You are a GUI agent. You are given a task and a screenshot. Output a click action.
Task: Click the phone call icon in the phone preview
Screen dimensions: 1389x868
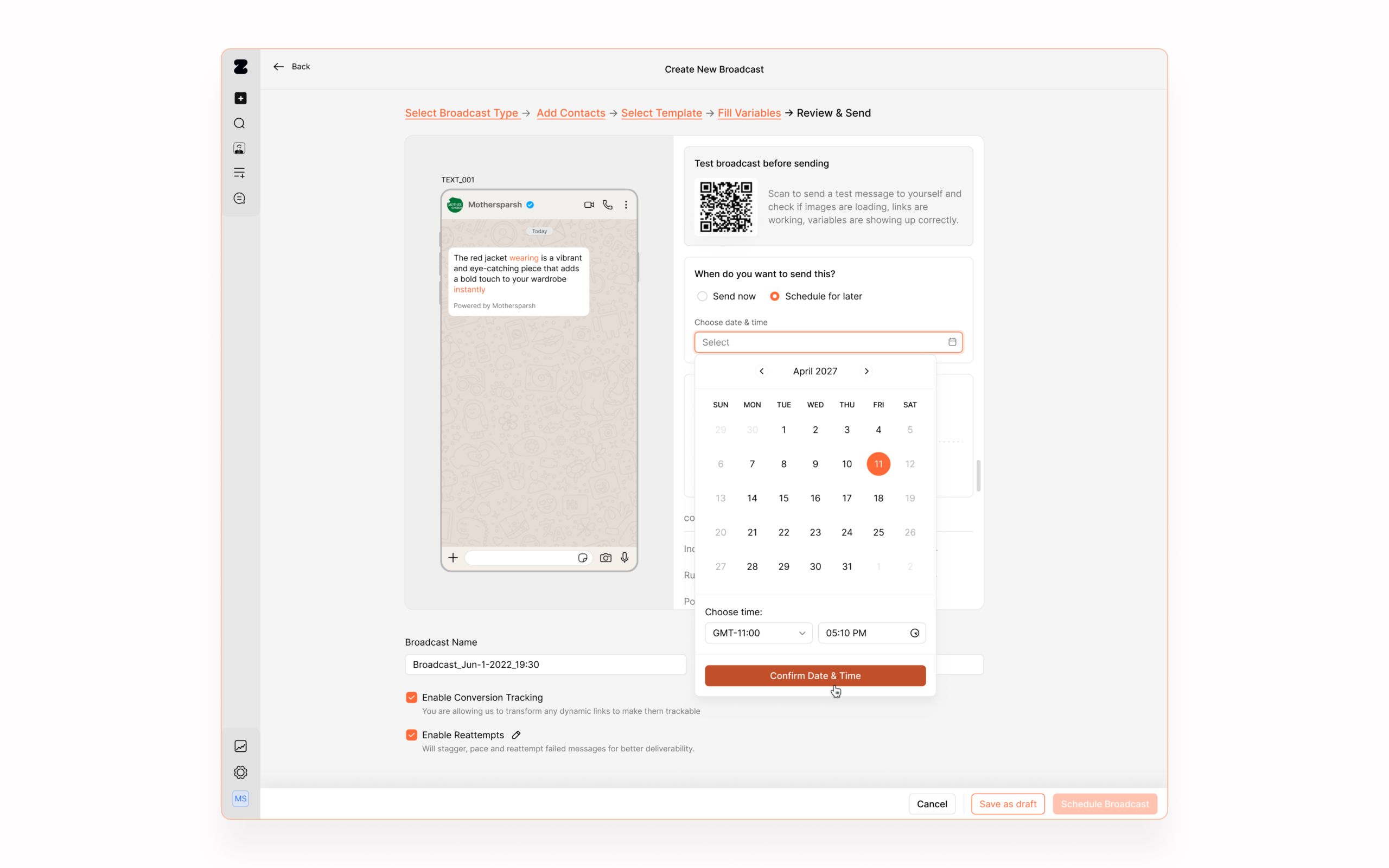(608, 205)
